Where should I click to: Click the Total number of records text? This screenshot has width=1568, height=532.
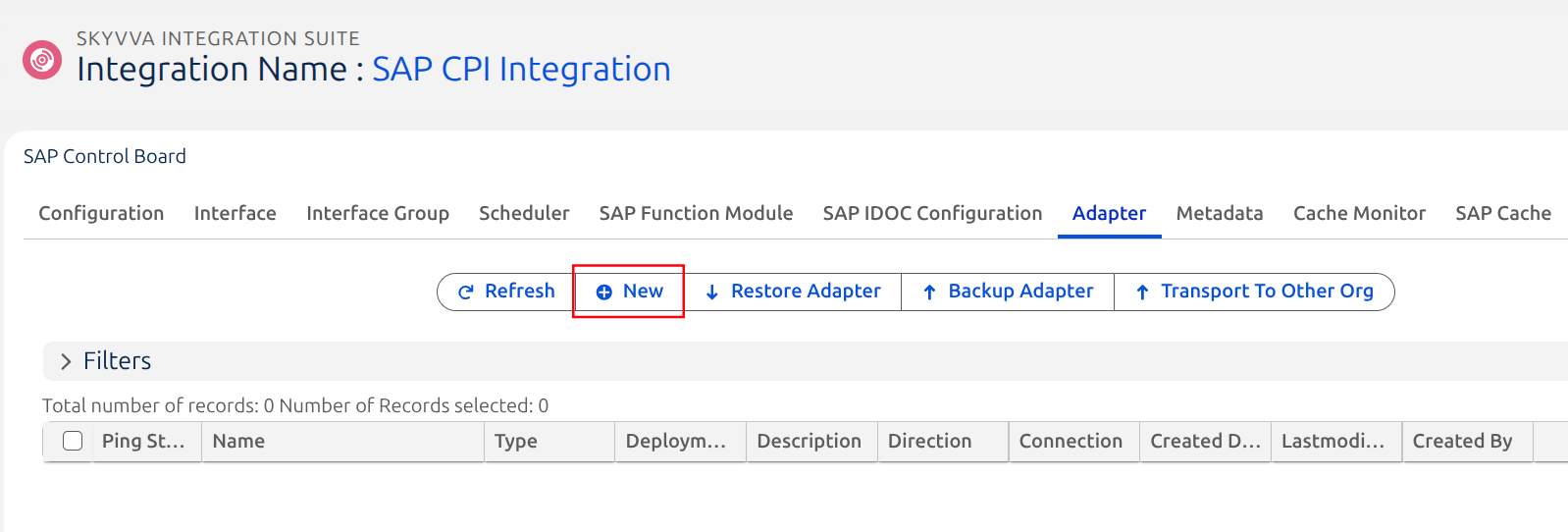coord(158,405)
